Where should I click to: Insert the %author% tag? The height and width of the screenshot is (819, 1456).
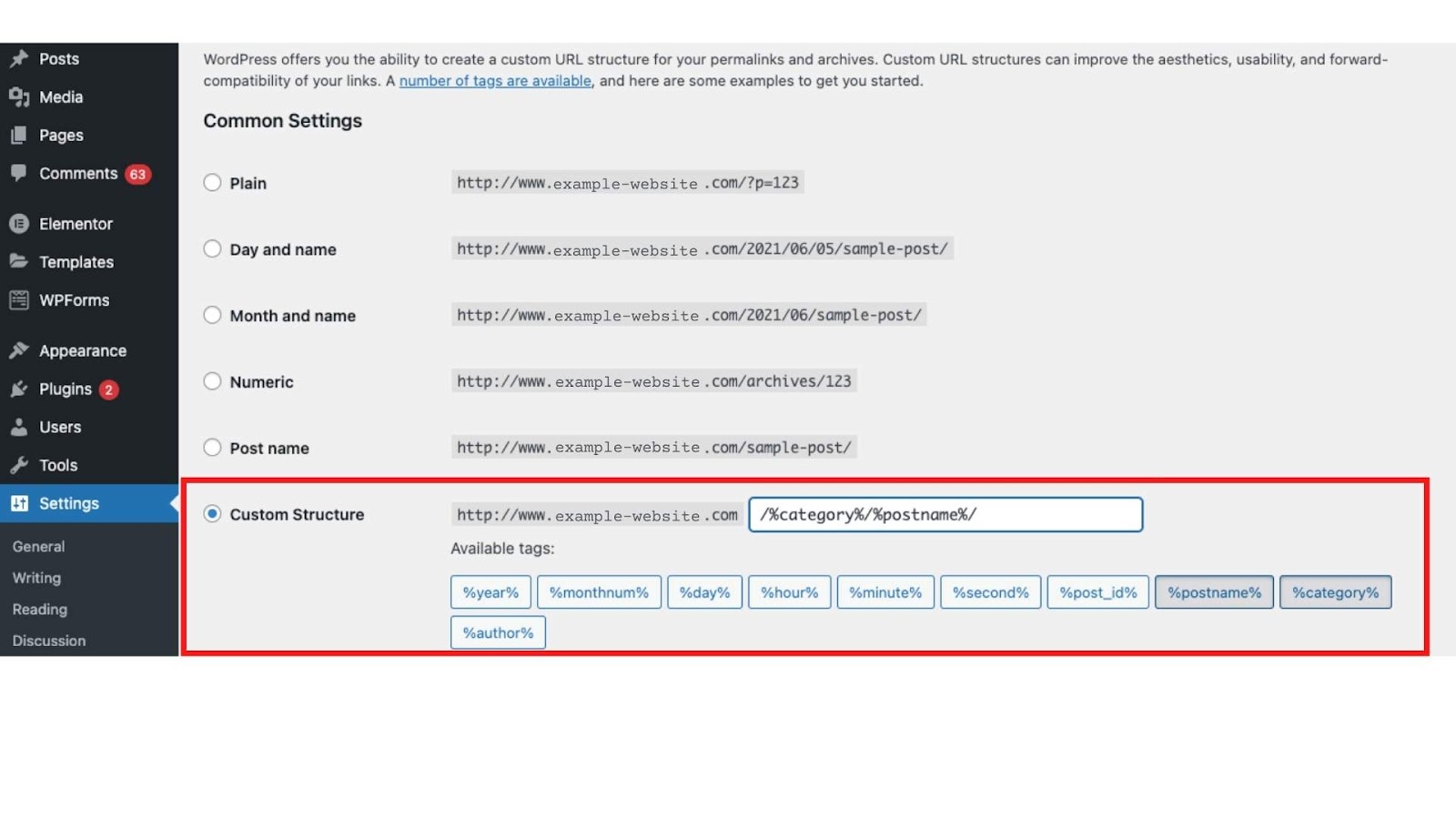pyautogui.click(x=498, y=632)
